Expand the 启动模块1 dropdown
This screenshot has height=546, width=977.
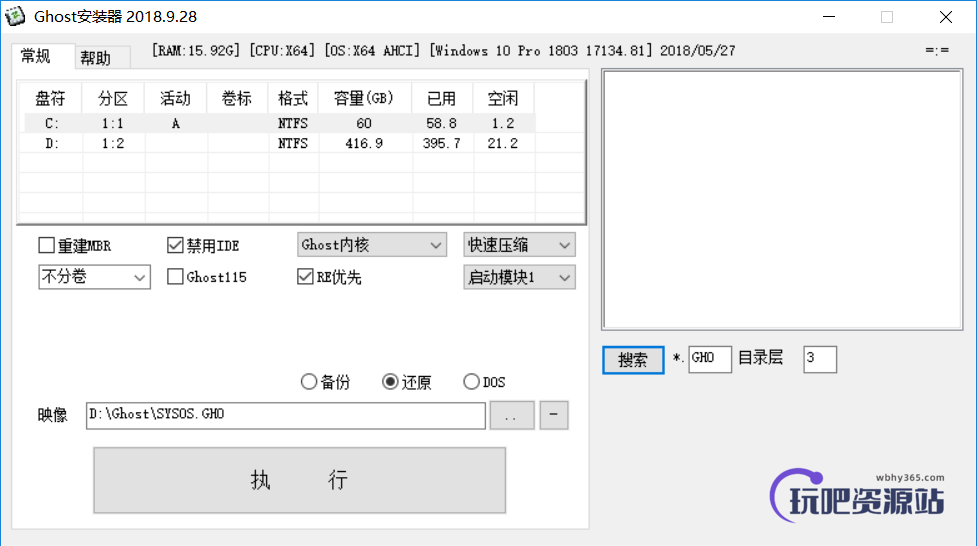pos(519,277)
